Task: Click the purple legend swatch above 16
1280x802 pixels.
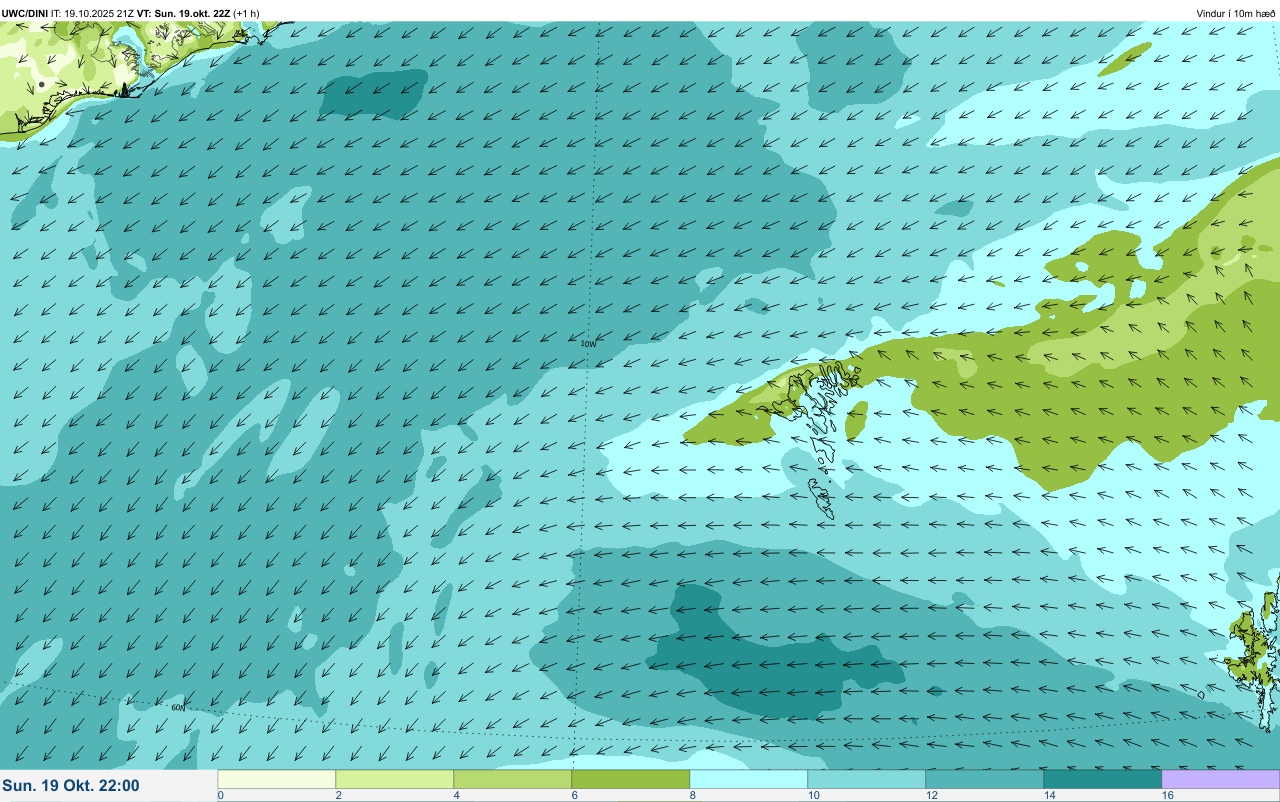Action: point(1221,779)
